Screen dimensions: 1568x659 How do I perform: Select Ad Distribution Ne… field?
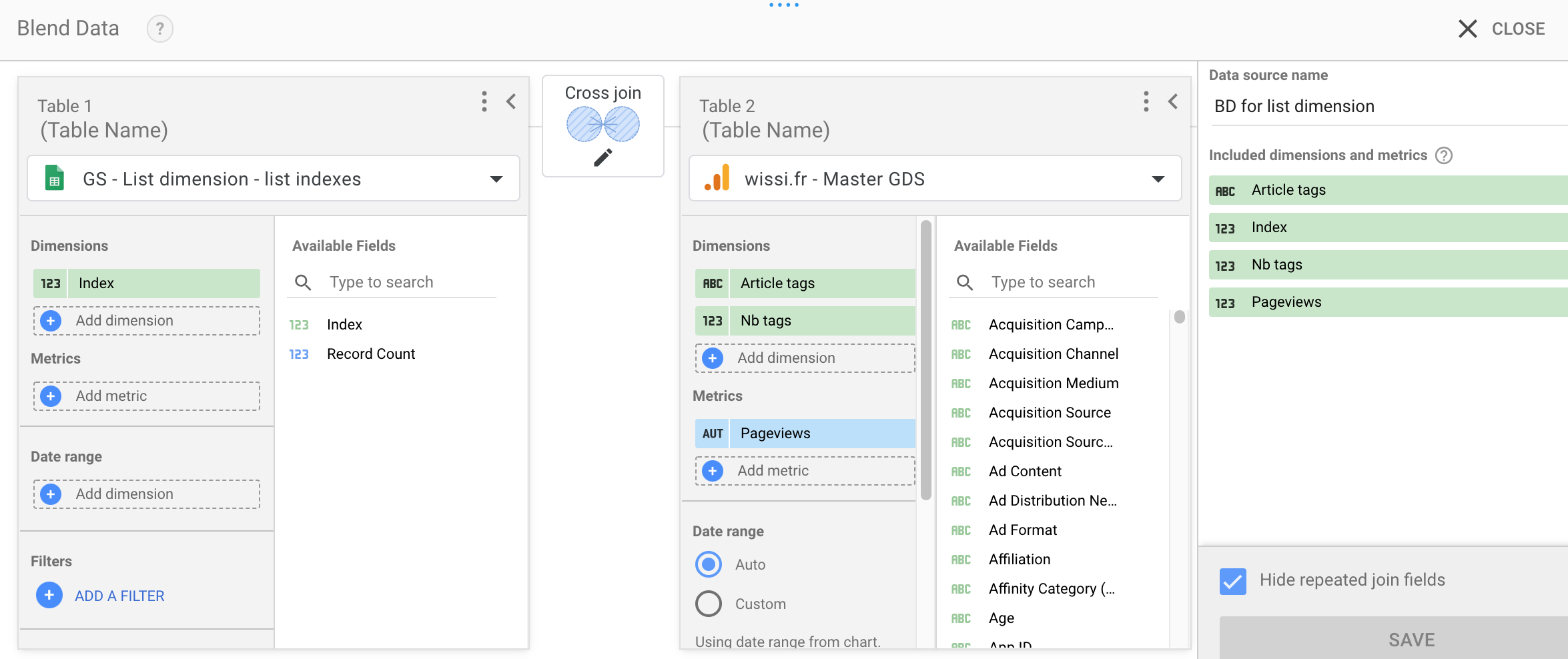click(1052, 501)
